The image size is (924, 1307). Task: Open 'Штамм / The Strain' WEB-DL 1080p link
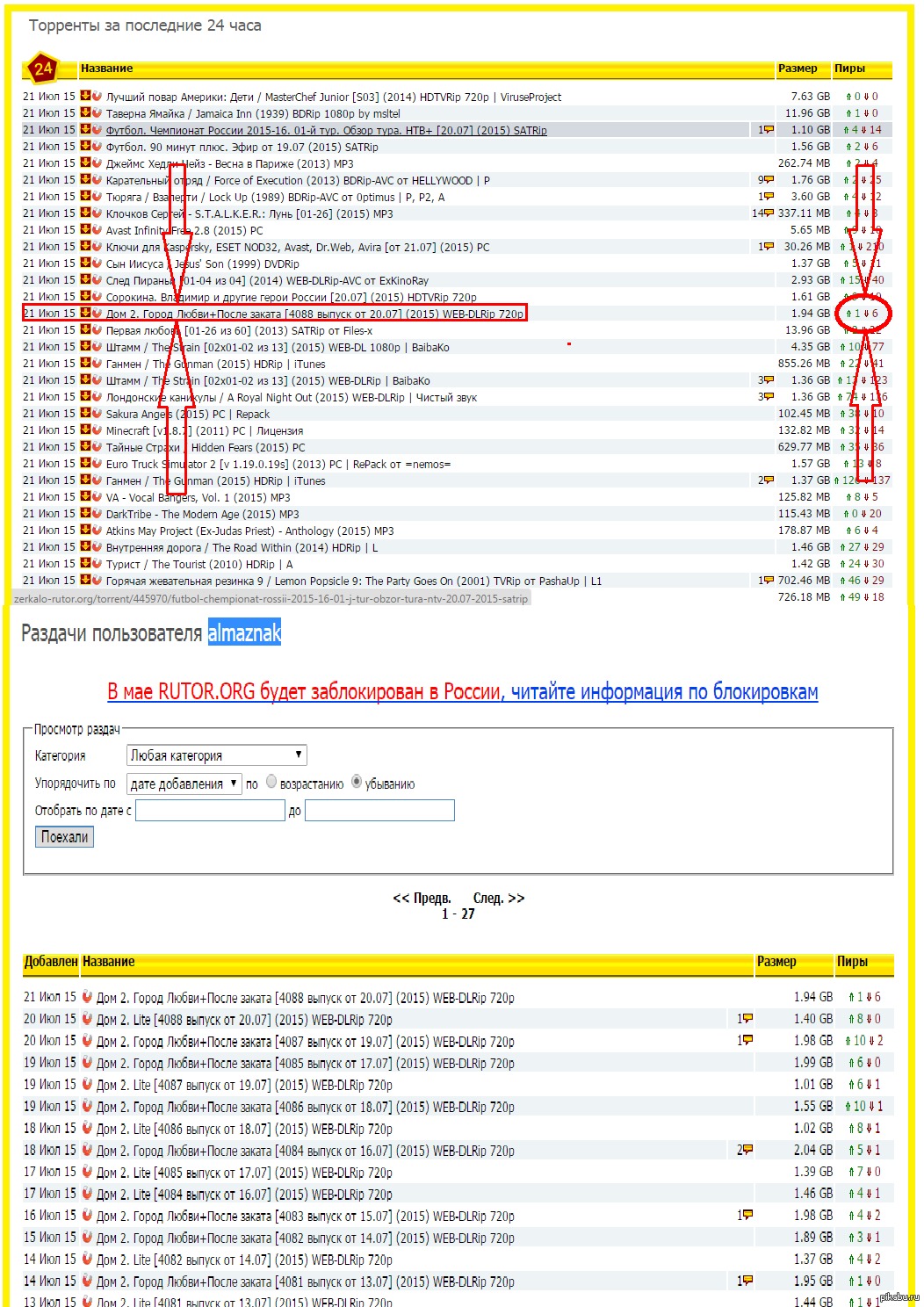coord(278,348)
